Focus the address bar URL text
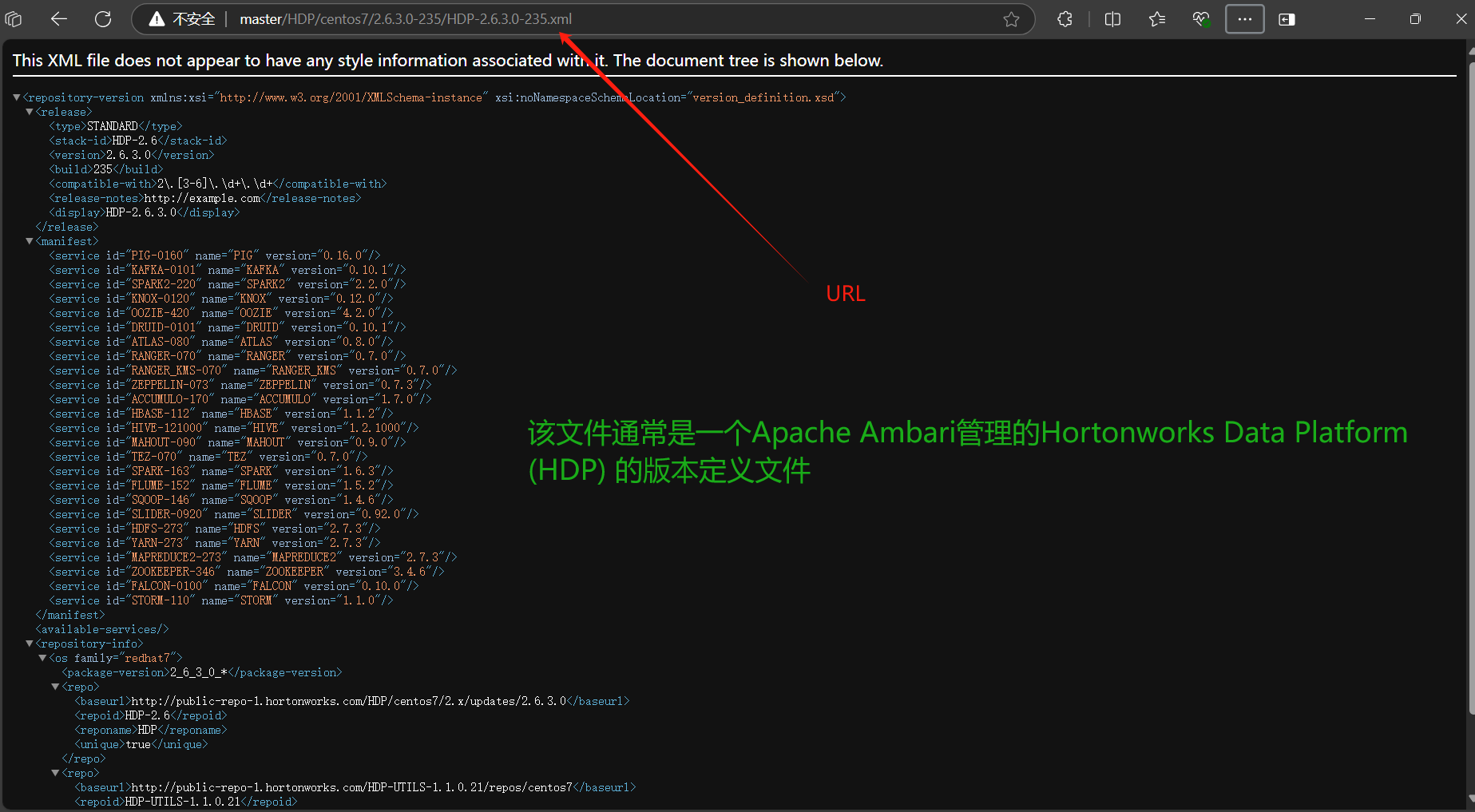Image resolution: width=1475 pixels, height=812 pixels. 406,19
